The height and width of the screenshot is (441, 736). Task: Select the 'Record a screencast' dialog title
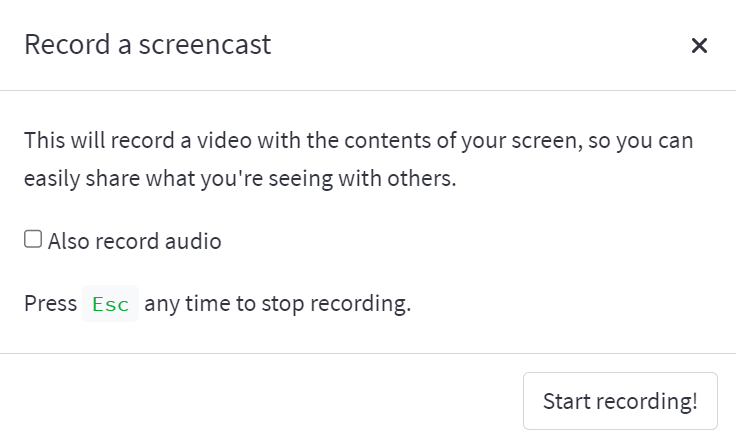pyautogui.click(x=147, y=45)
